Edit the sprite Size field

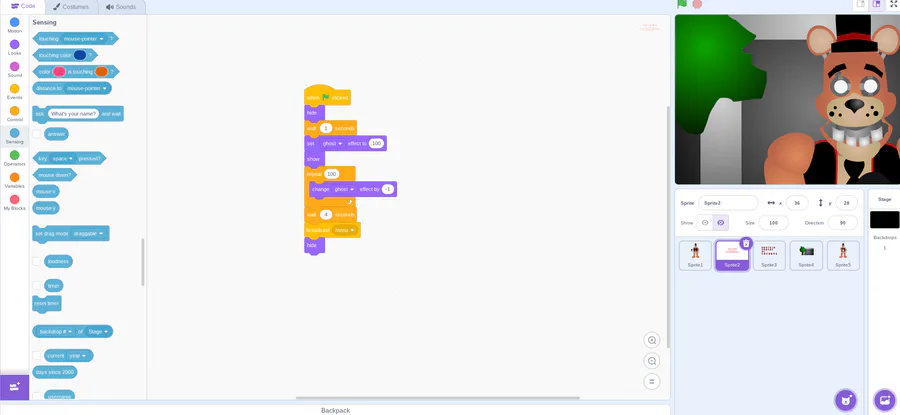(x=773, y=223)
